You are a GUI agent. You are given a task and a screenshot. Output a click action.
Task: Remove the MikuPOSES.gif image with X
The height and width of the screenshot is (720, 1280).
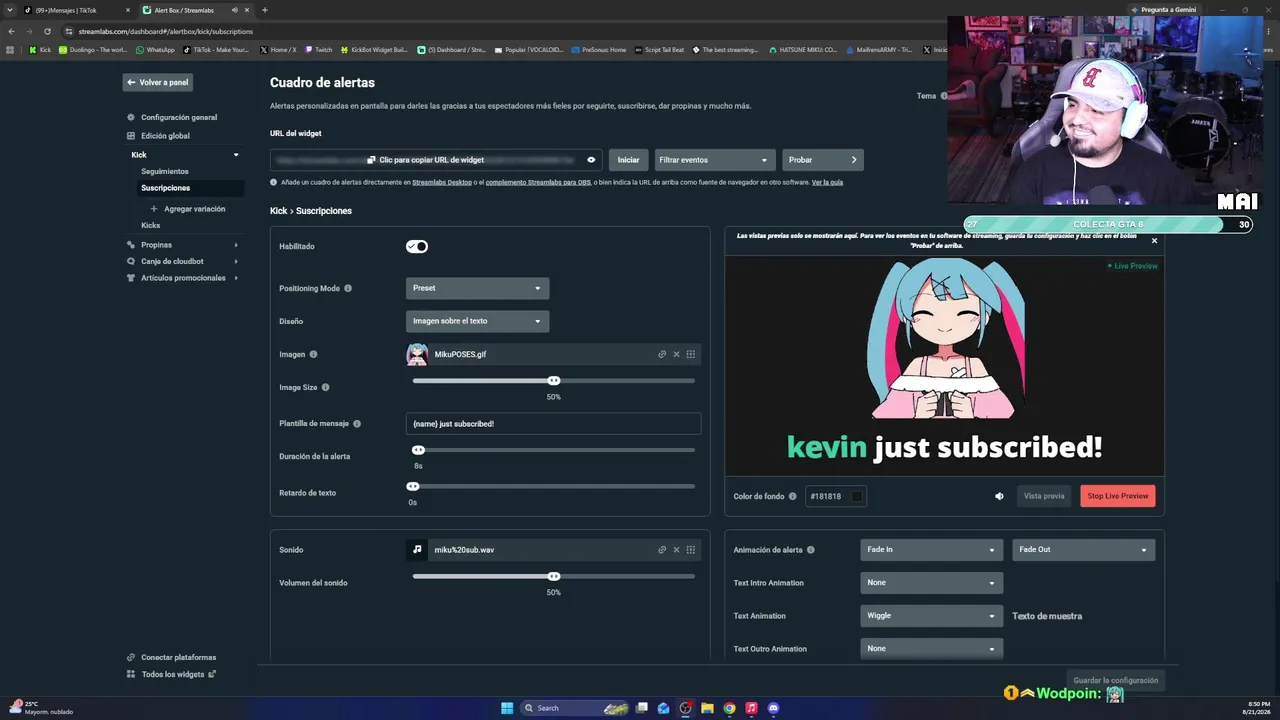pyautogui.click(x=676, y=354)
